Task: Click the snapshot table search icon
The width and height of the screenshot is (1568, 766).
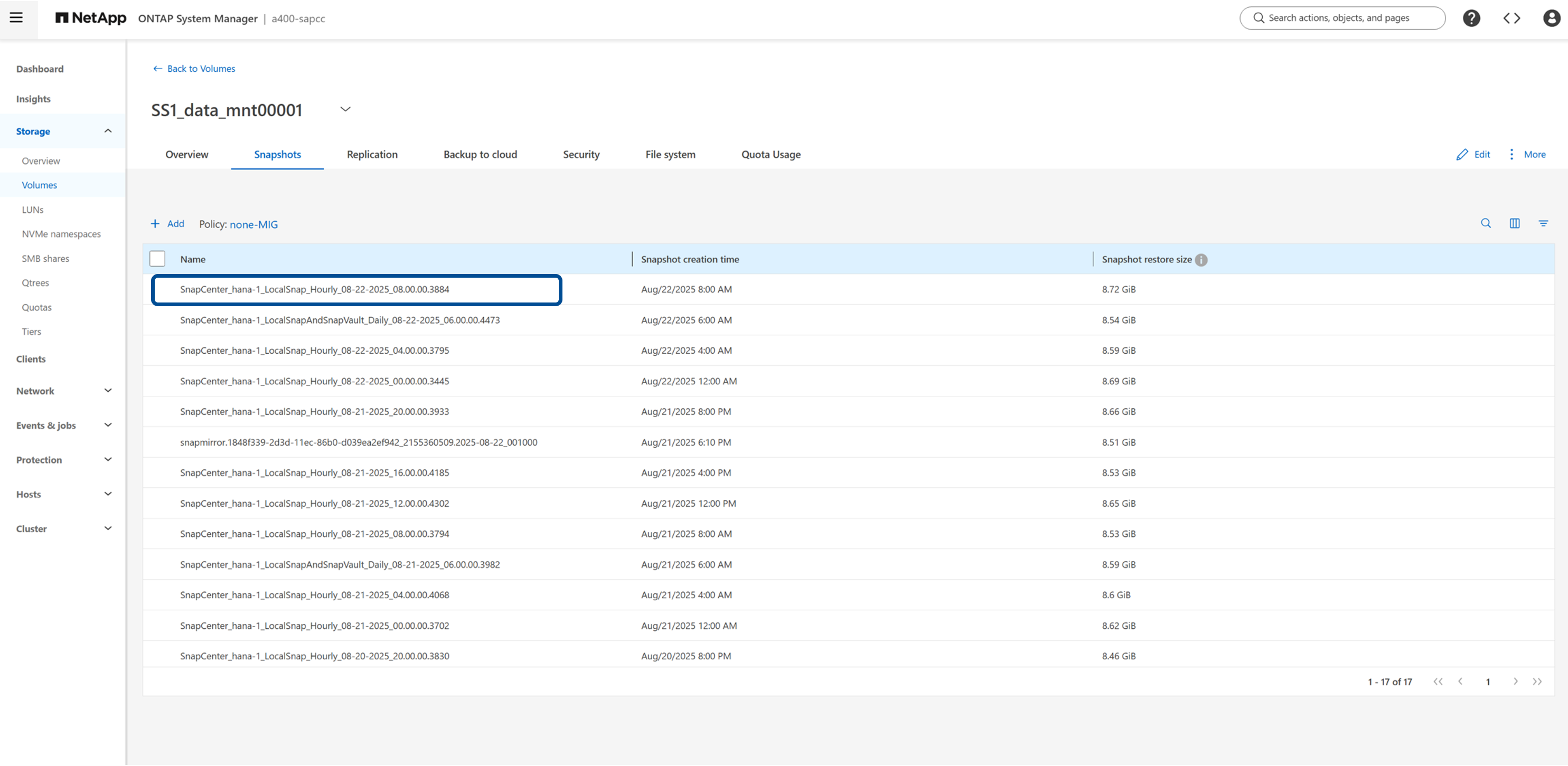Action: (1485, 224)
